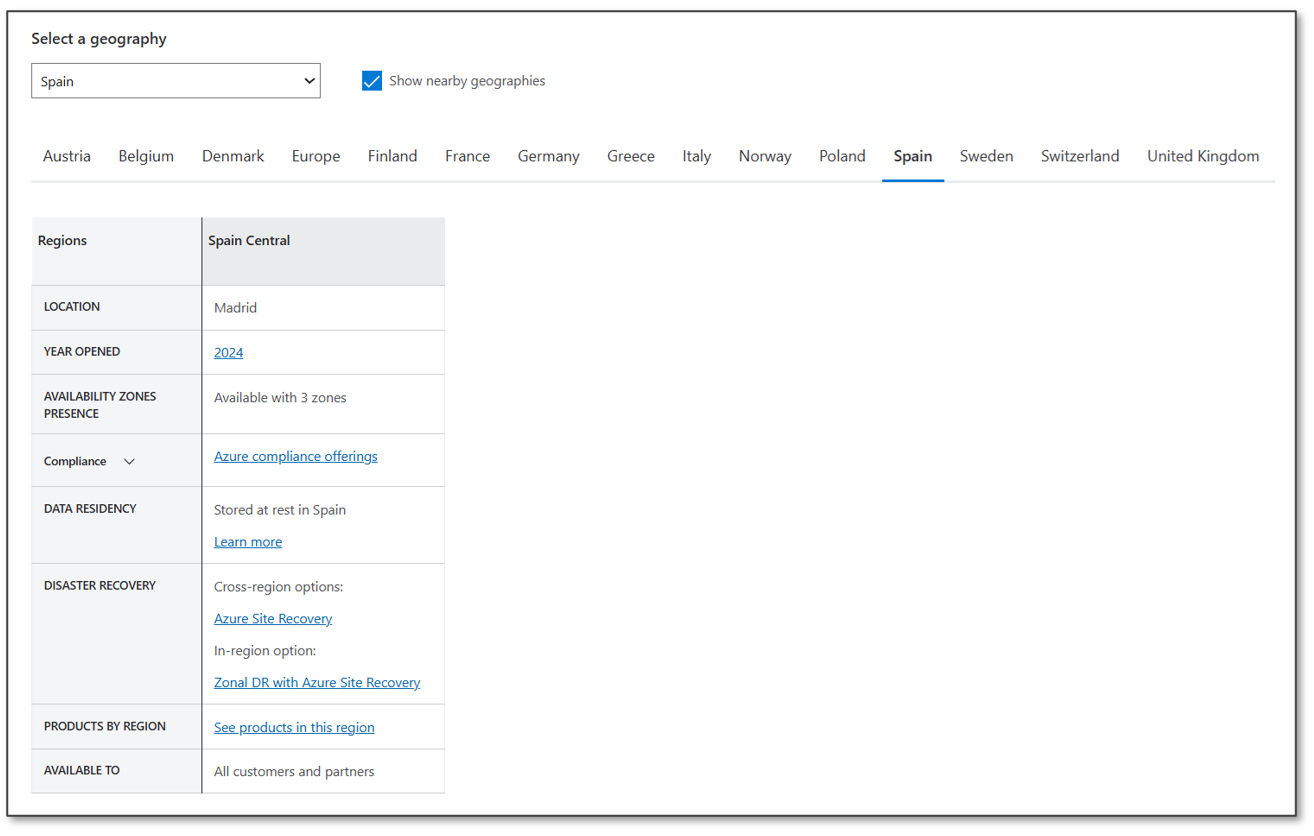Click Stored at rest in Spain text
1314x836 pixels.
point(280,510)
